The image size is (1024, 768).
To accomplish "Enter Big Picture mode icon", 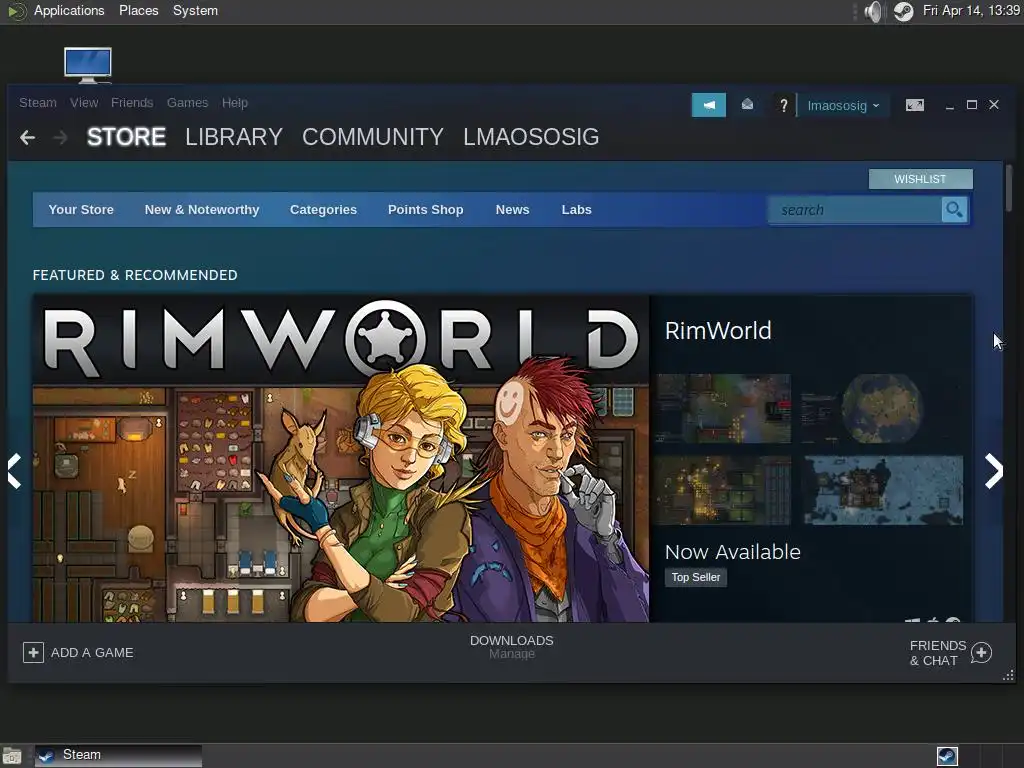I will click(x=914, y=104).
